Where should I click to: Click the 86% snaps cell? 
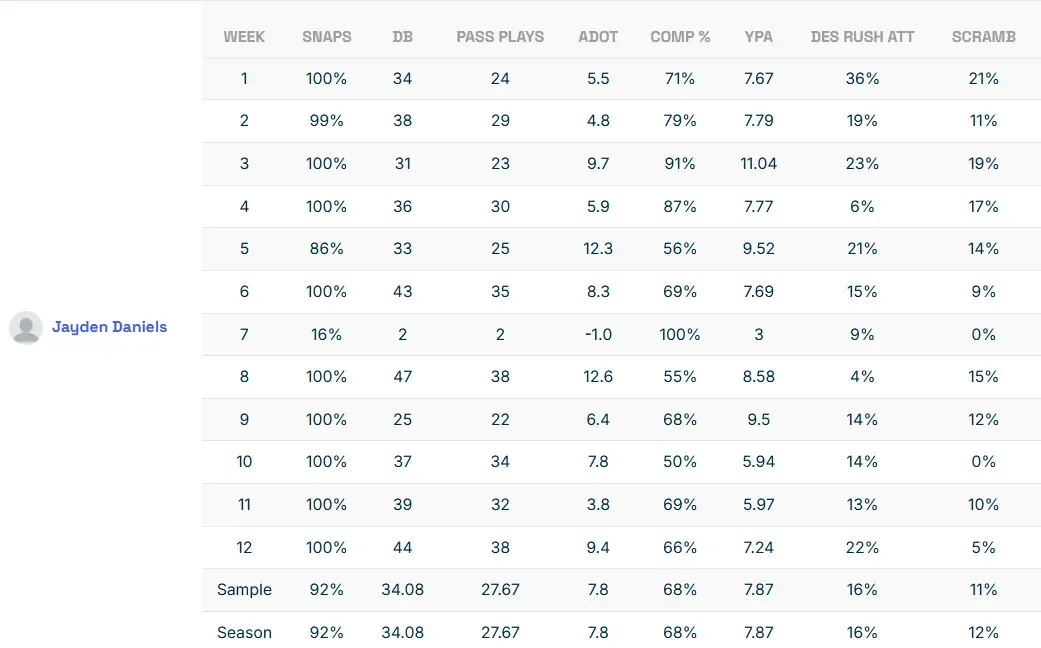327,249
